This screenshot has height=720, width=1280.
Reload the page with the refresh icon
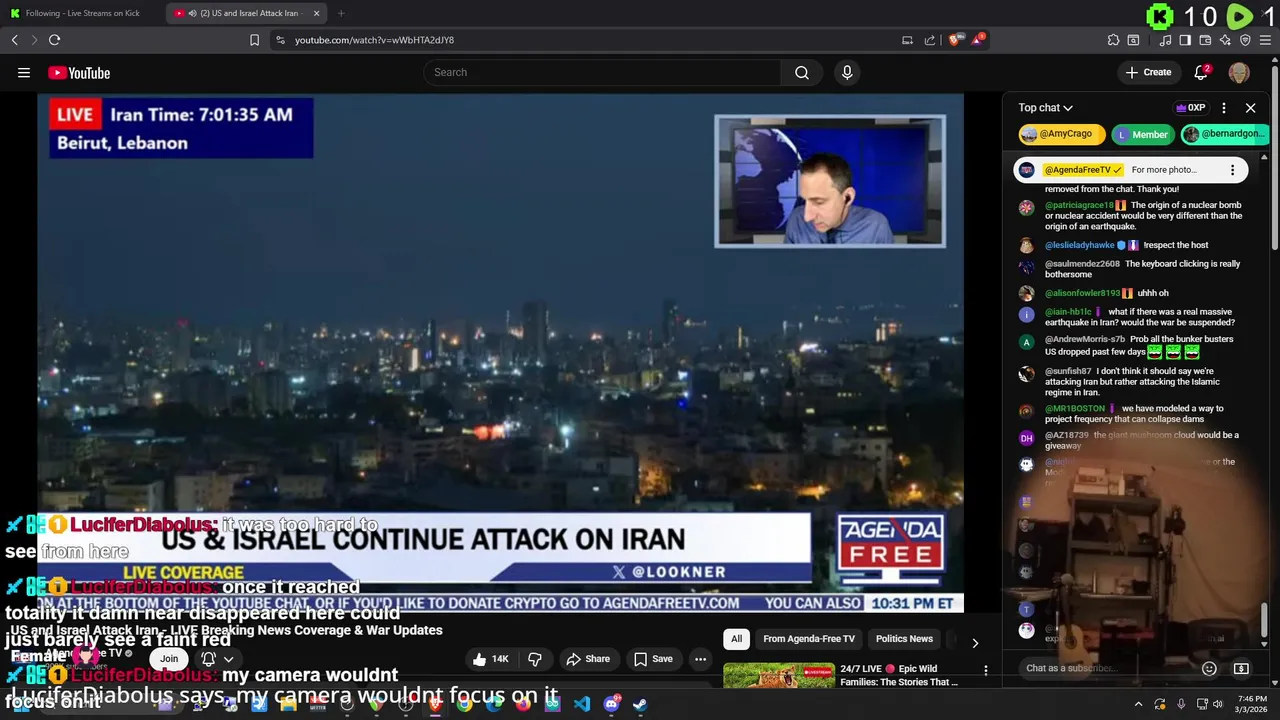coord(54,40)
